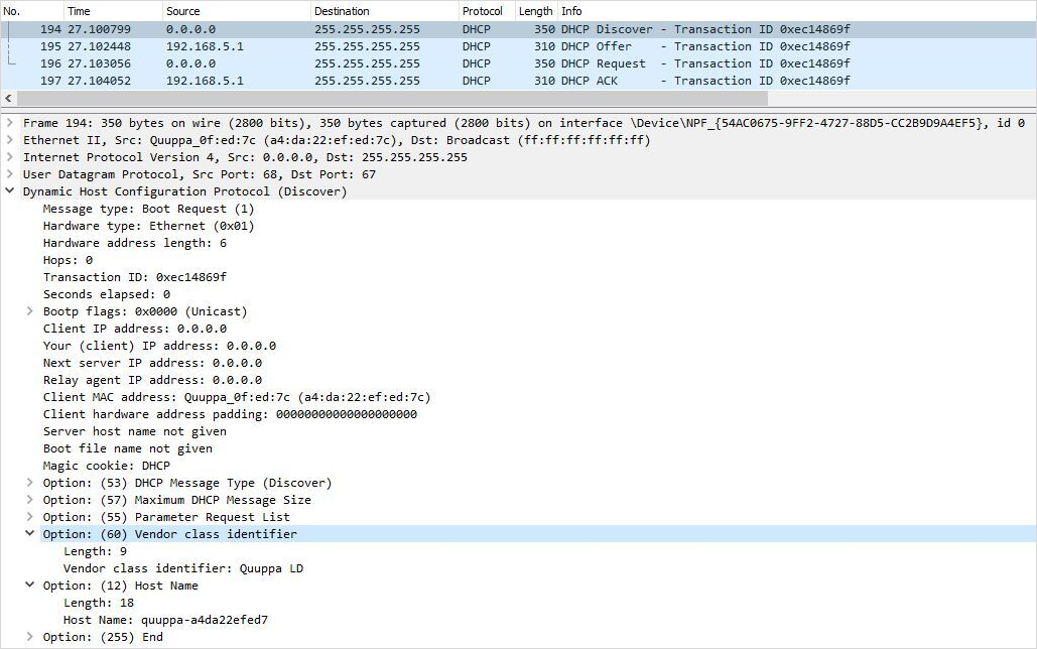Select Host Name option Length: 18 field
Viewport: 1037px width, 649px height.
pos(99,603)
